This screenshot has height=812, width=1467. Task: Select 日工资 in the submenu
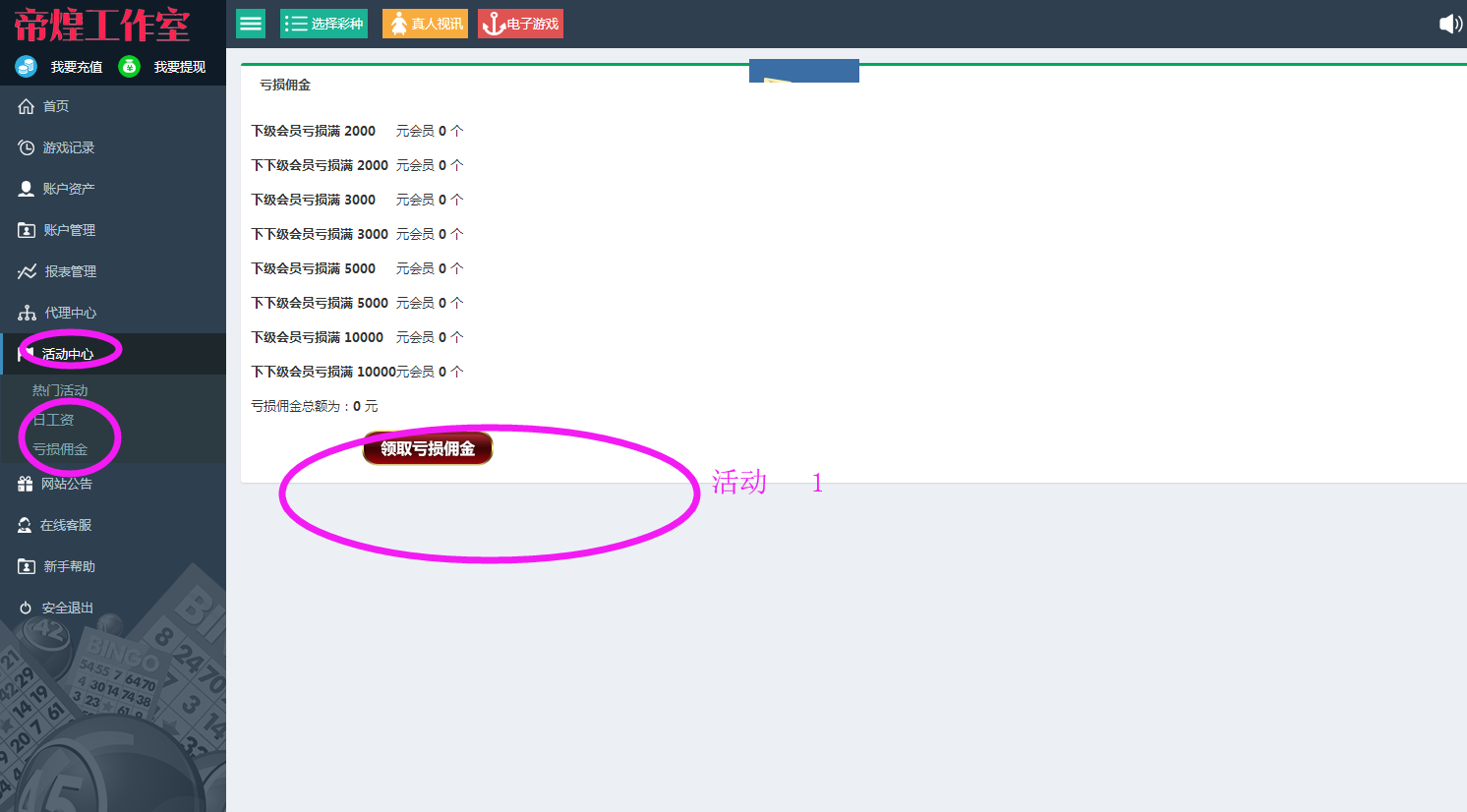click(53, 420)
